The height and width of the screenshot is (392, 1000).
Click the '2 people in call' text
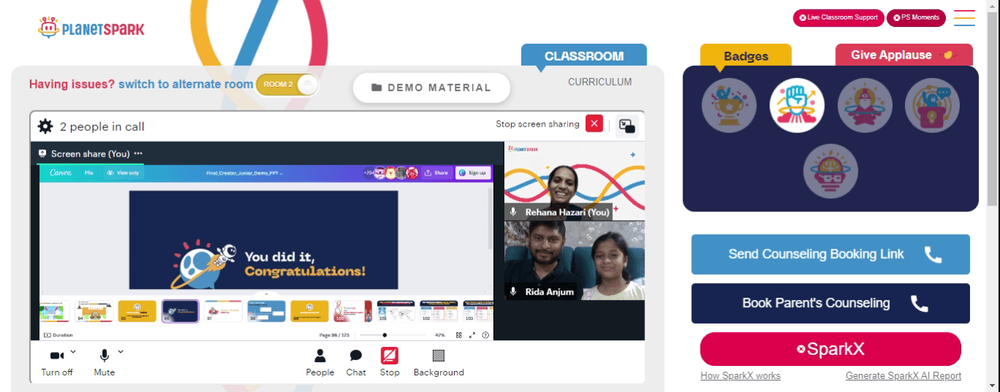click(102, 127)
